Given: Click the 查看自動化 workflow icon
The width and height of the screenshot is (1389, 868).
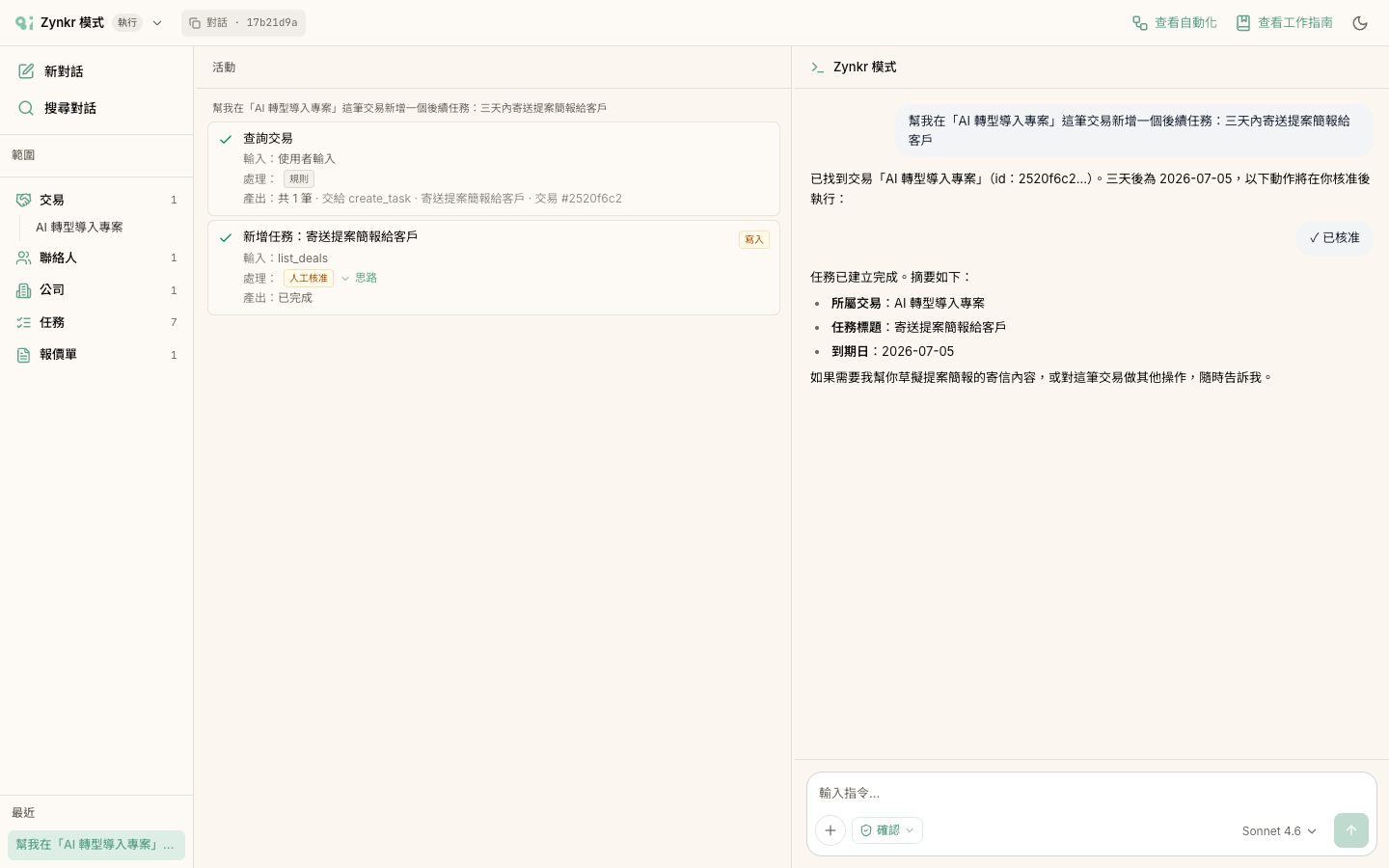Looking at the screenshot, I should pos(1140,23).
